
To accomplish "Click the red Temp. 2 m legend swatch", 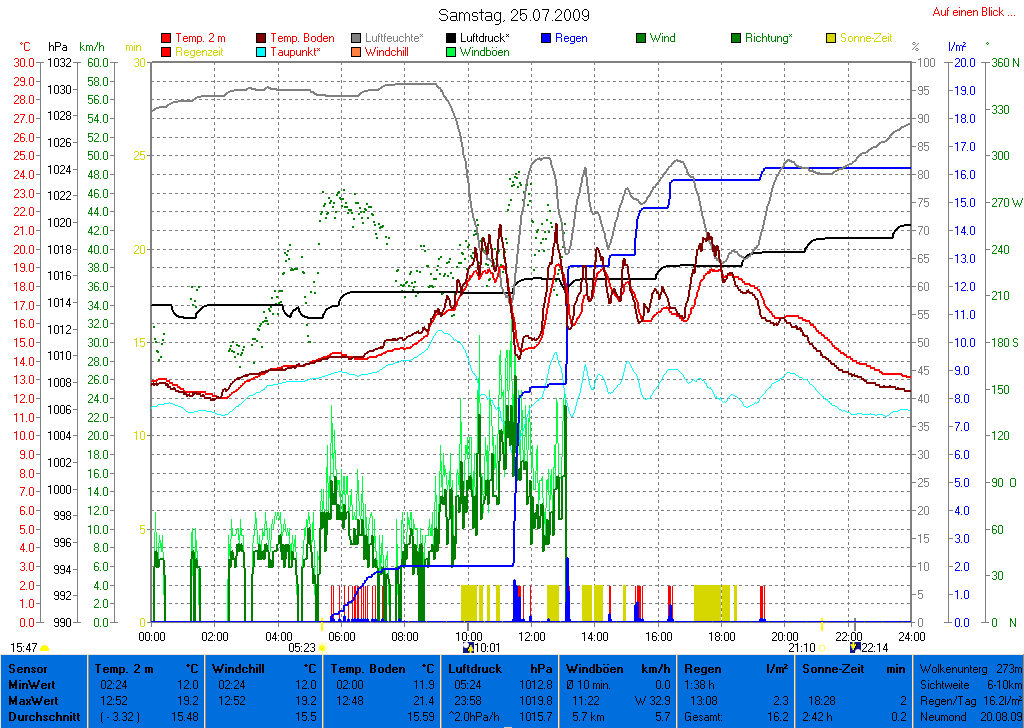I will (166, 38).
